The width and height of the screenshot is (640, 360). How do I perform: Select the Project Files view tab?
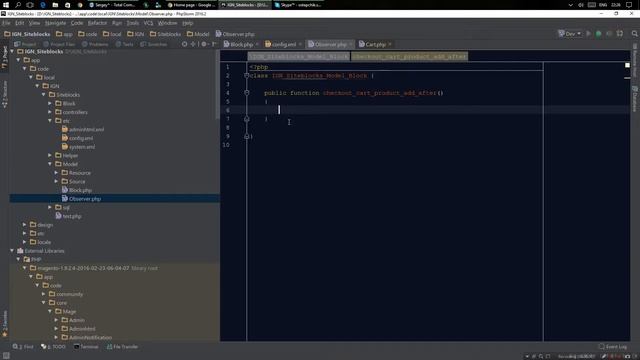point(59,44)
